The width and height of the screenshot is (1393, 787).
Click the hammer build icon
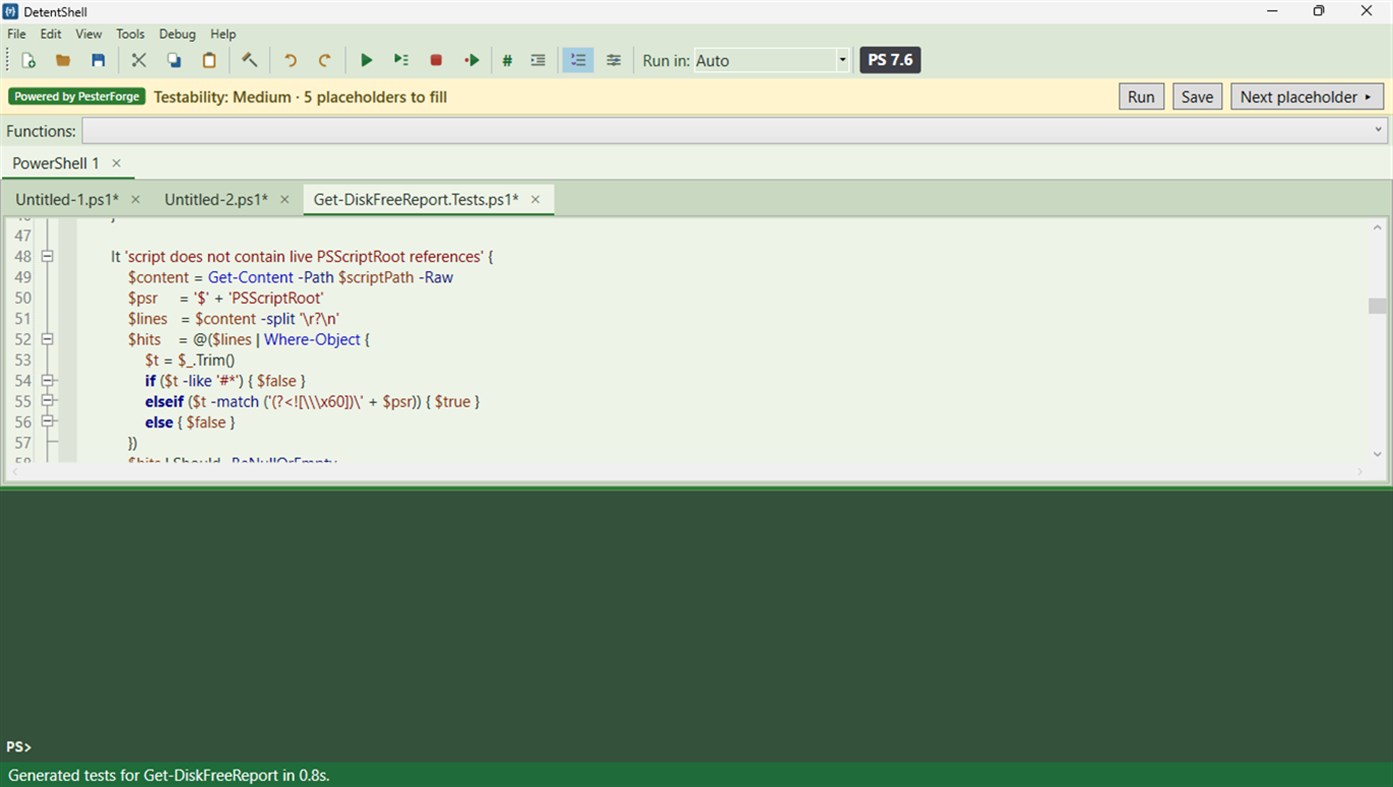pyautogui.click(x=250, y=60)
